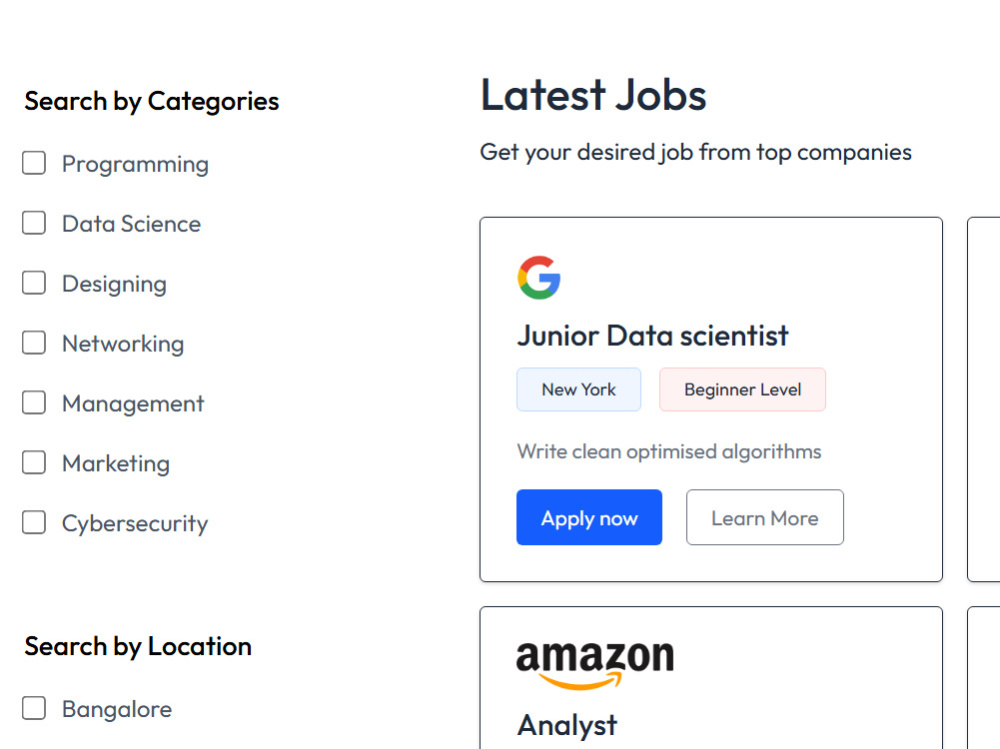Enable the Cybersecurity checkbox
Viewport: 1000px width, 749px height.
pyautogui.click(x=34, y=523)
